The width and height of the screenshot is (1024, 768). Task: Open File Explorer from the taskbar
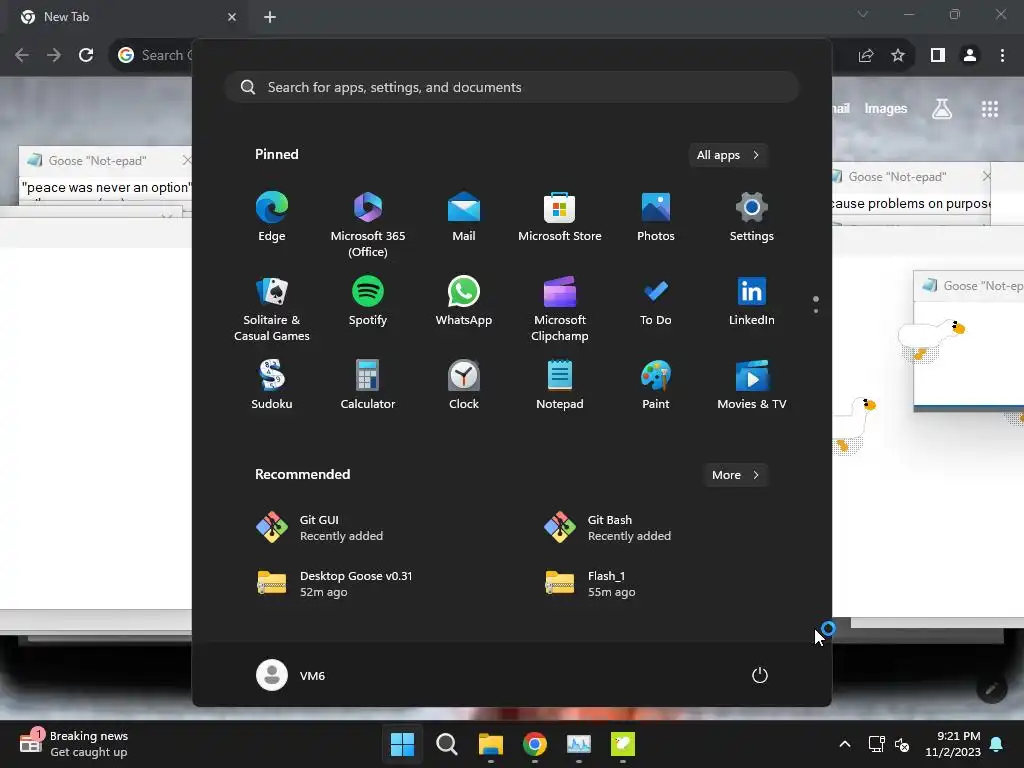click(490, 744)
